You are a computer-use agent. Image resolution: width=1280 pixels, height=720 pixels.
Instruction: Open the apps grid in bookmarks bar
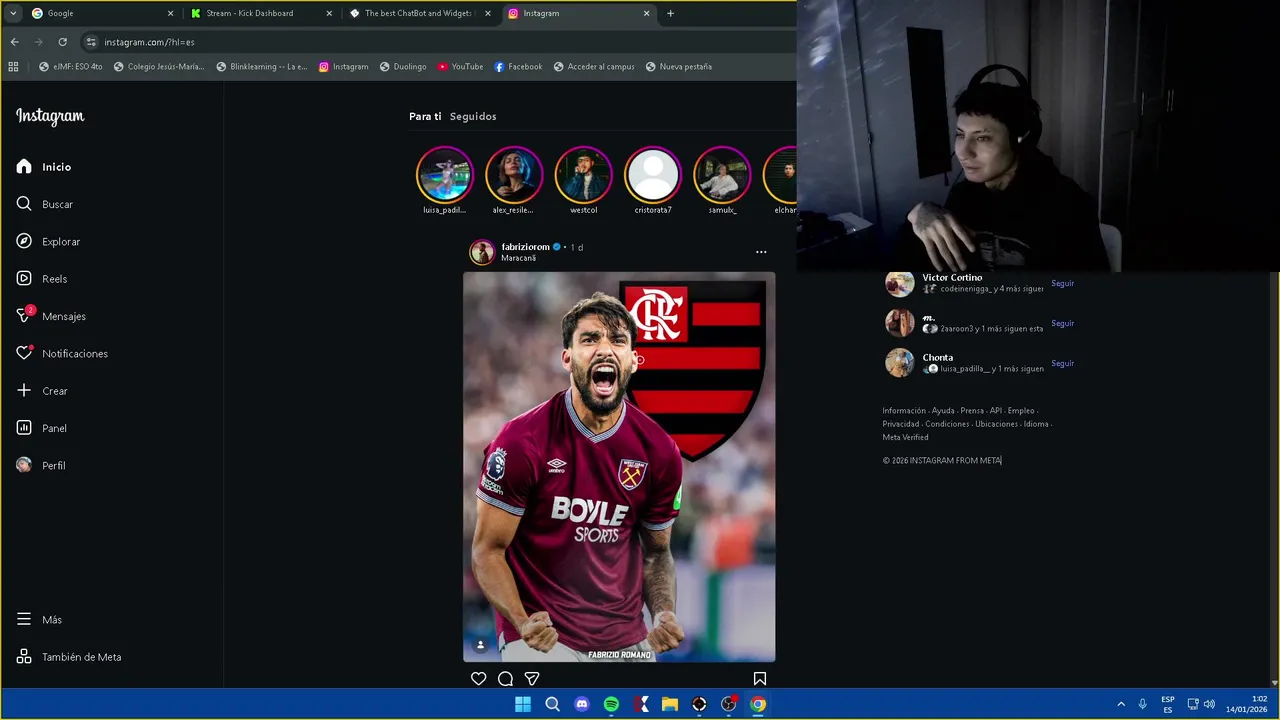pyautogui.click(x=13, y=67)
